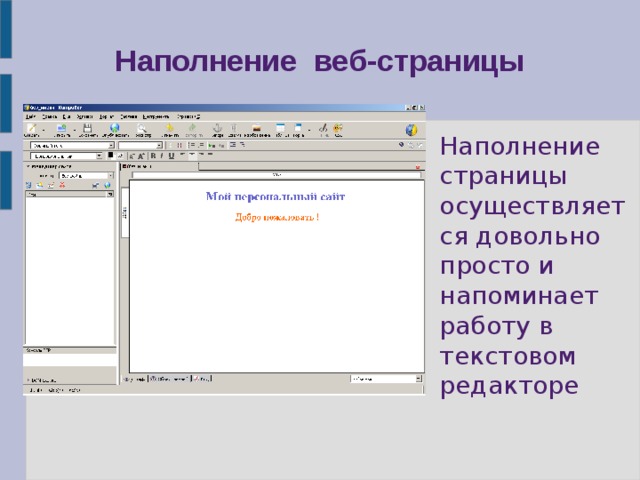This screenshot has height=480, width=640.
Task: Open the CSS editor palette icon
Action: (338, 128)
